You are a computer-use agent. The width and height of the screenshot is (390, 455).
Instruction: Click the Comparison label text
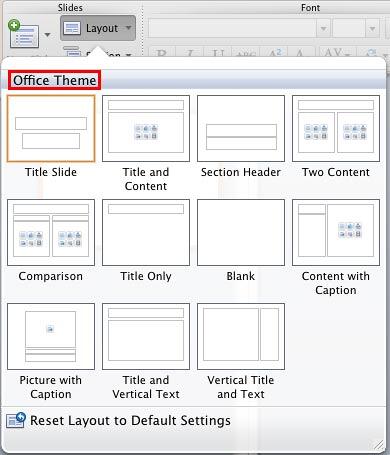pos(51,276)
